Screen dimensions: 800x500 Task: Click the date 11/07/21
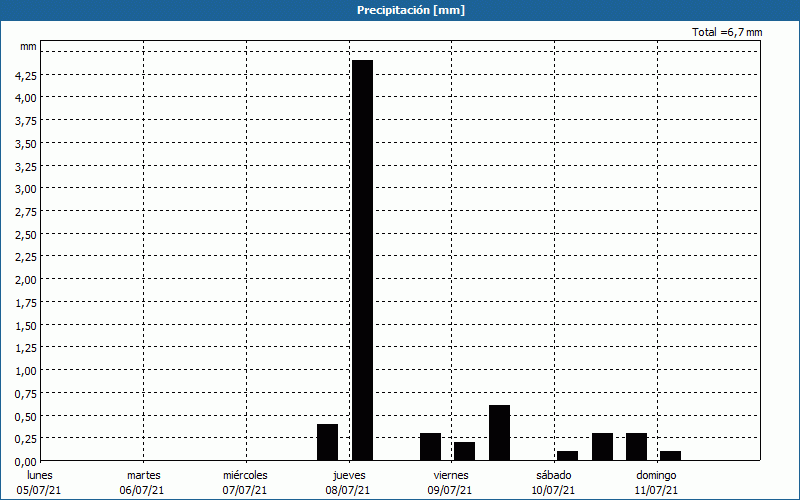[x=656, y=490]
